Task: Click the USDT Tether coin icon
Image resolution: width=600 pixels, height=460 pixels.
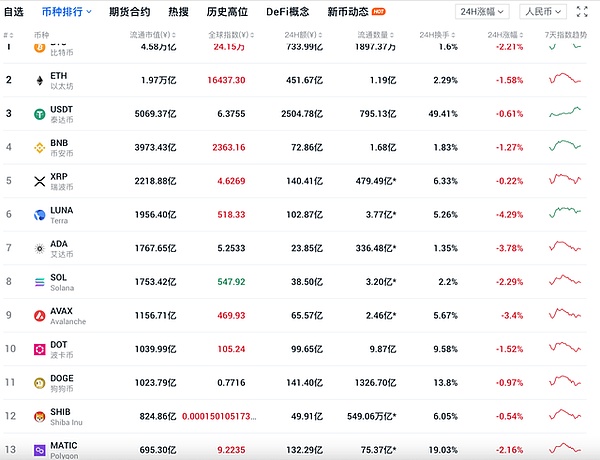Action: 40,114
